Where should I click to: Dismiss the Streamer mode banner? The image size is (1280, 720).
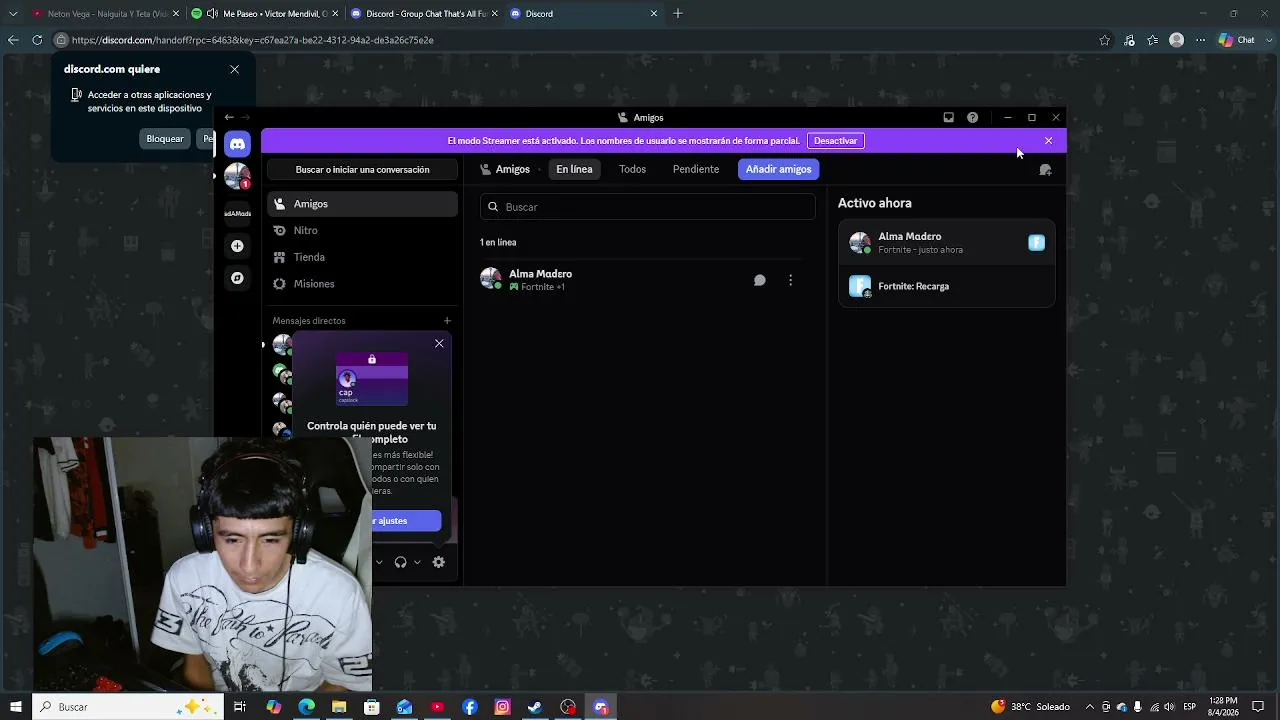click(1048, 141)
